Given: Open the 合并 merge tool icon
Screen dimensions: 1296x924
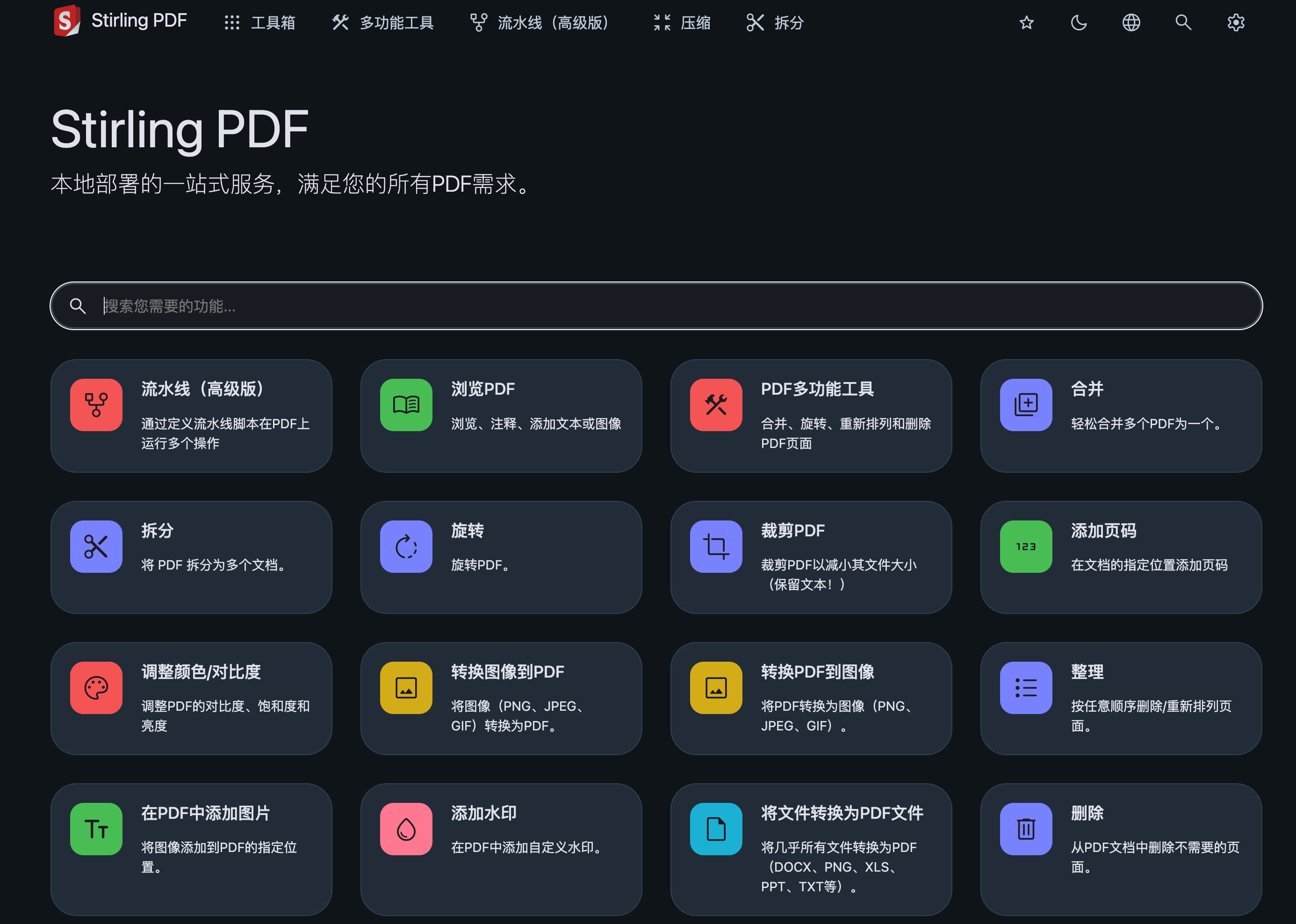Looking at the screenshot, I should [1025, 405].
